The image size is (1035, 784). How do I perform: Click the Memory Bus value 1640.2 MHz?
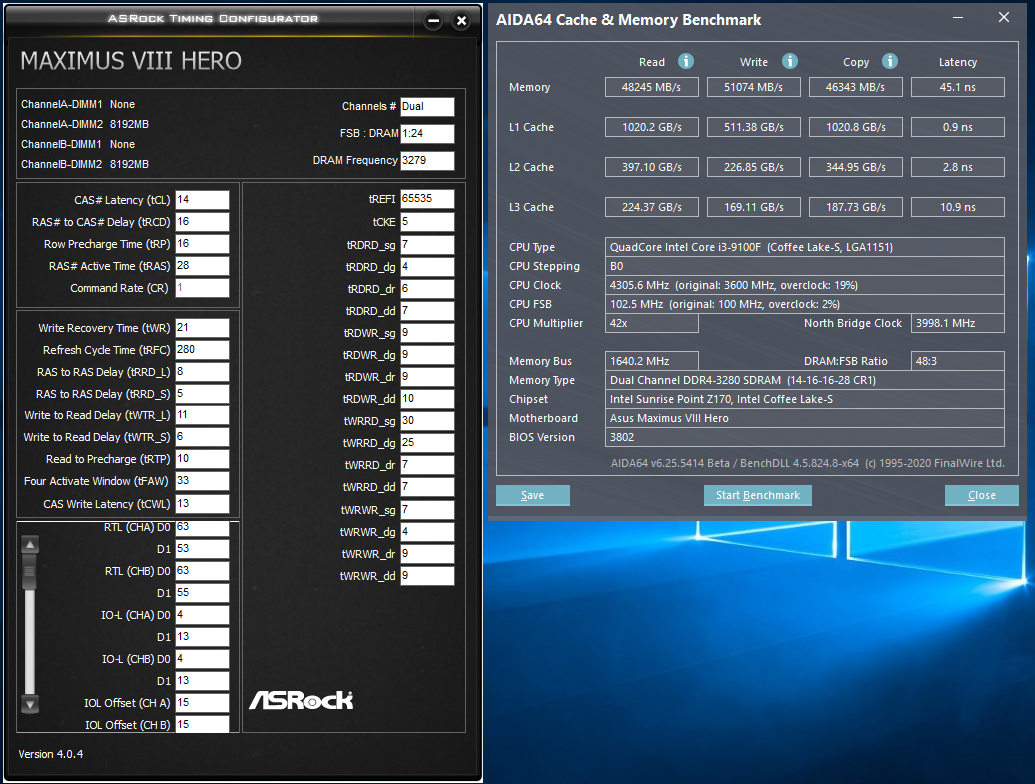[x=651, y=361]
